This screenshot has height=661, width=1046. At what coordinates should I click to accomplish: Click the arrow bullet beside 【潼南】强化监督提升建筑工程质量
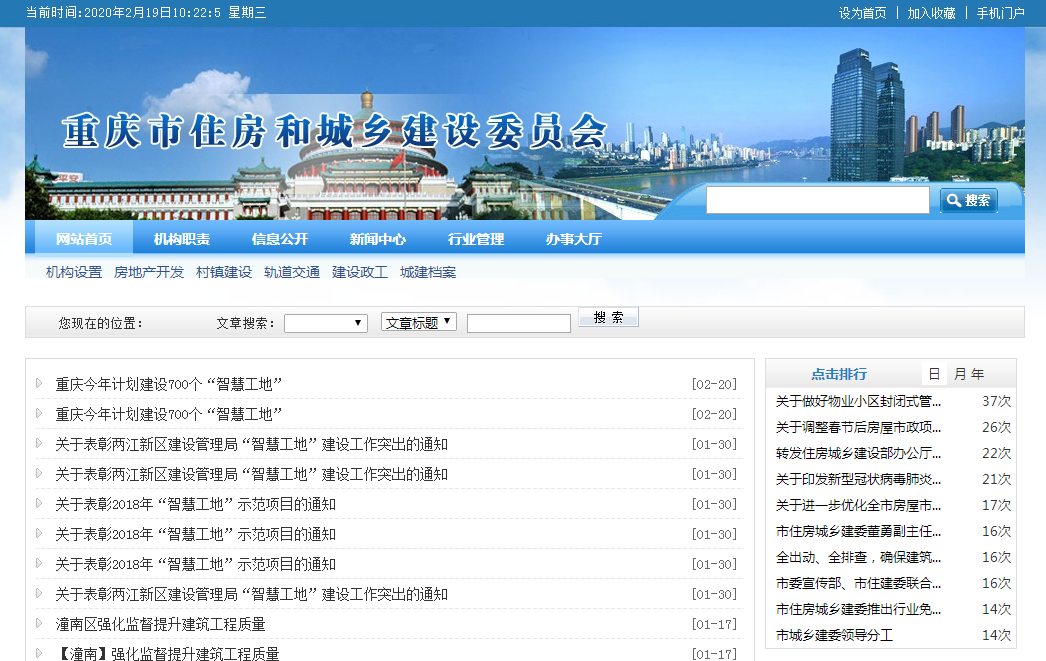point(40,653)
